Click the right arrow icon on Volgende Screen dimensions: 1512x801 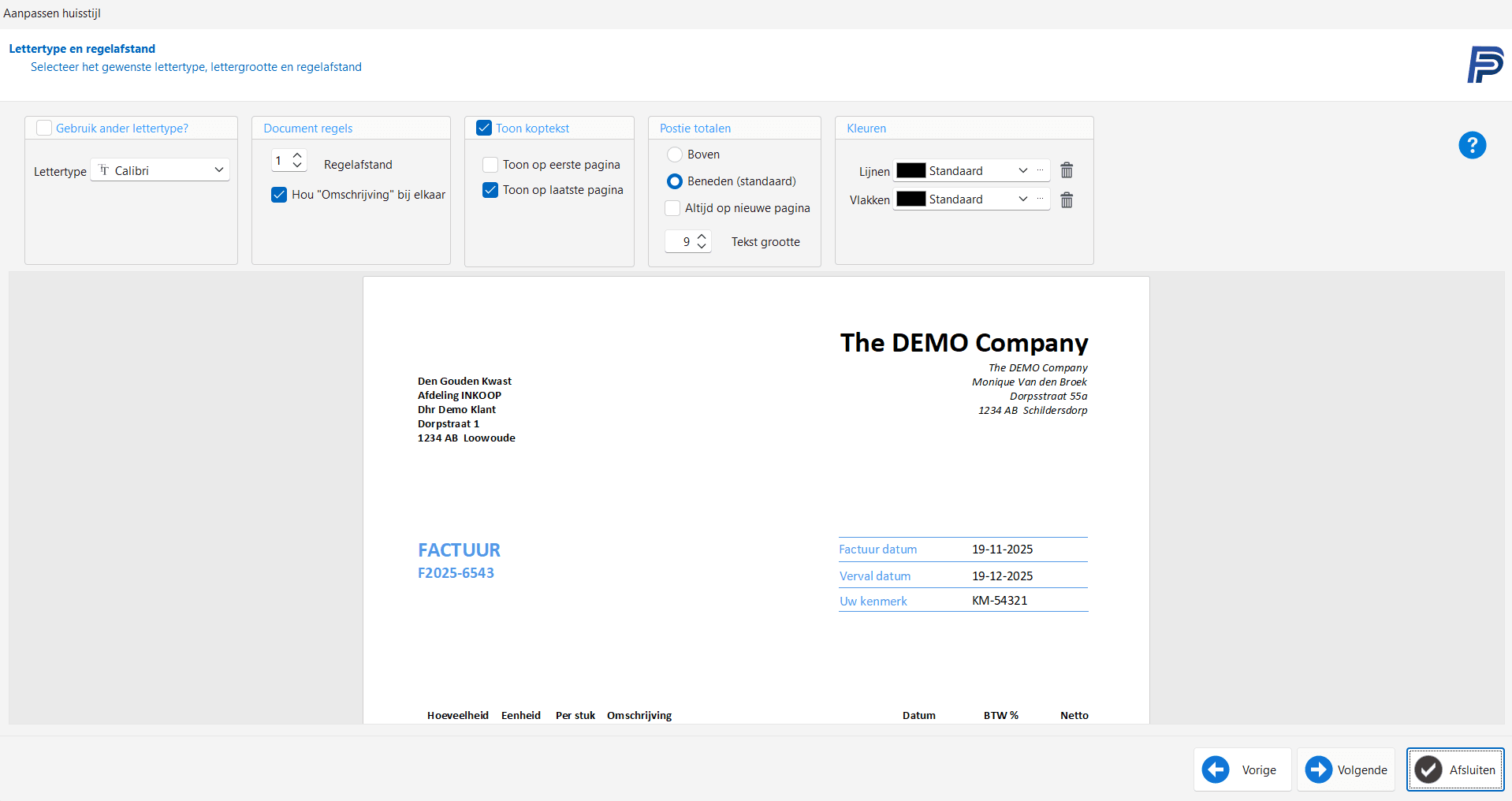(x=1318, y=769)
